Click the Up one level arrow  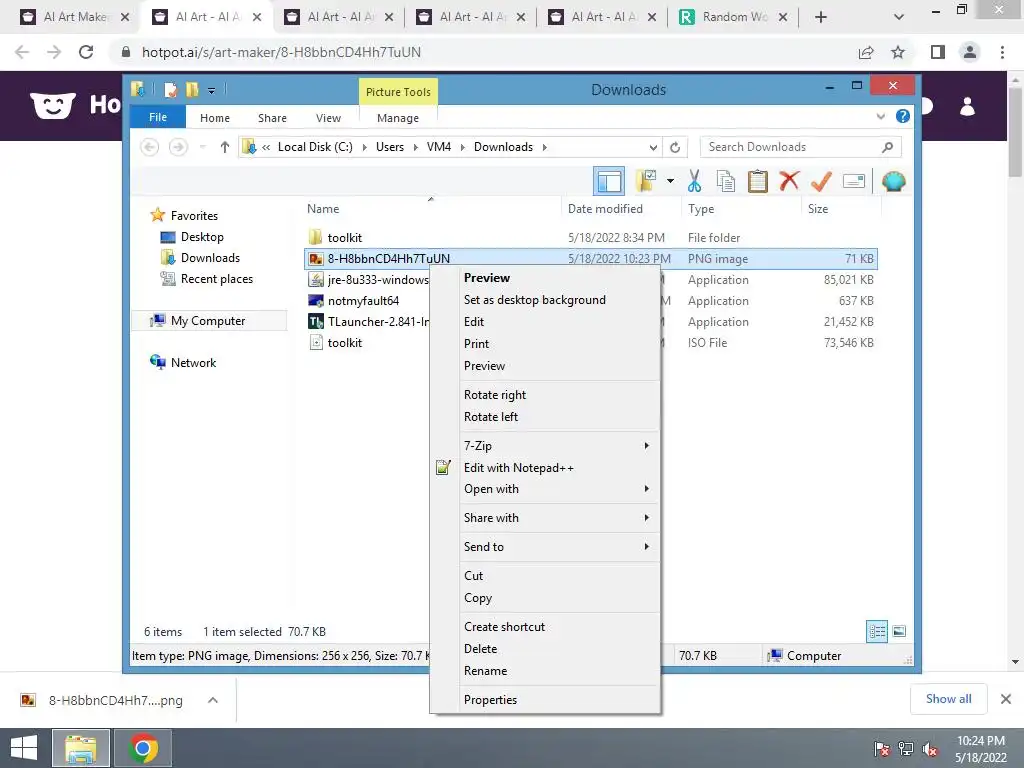[225, 147]
